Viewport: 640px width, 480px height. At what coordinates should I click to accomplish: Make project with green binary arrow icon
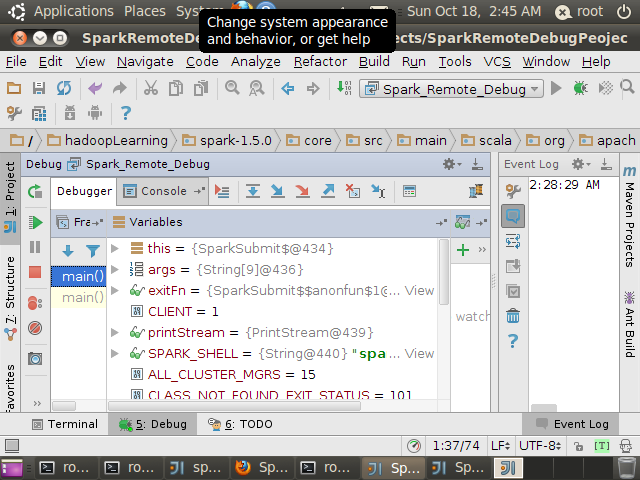(344, 88)
